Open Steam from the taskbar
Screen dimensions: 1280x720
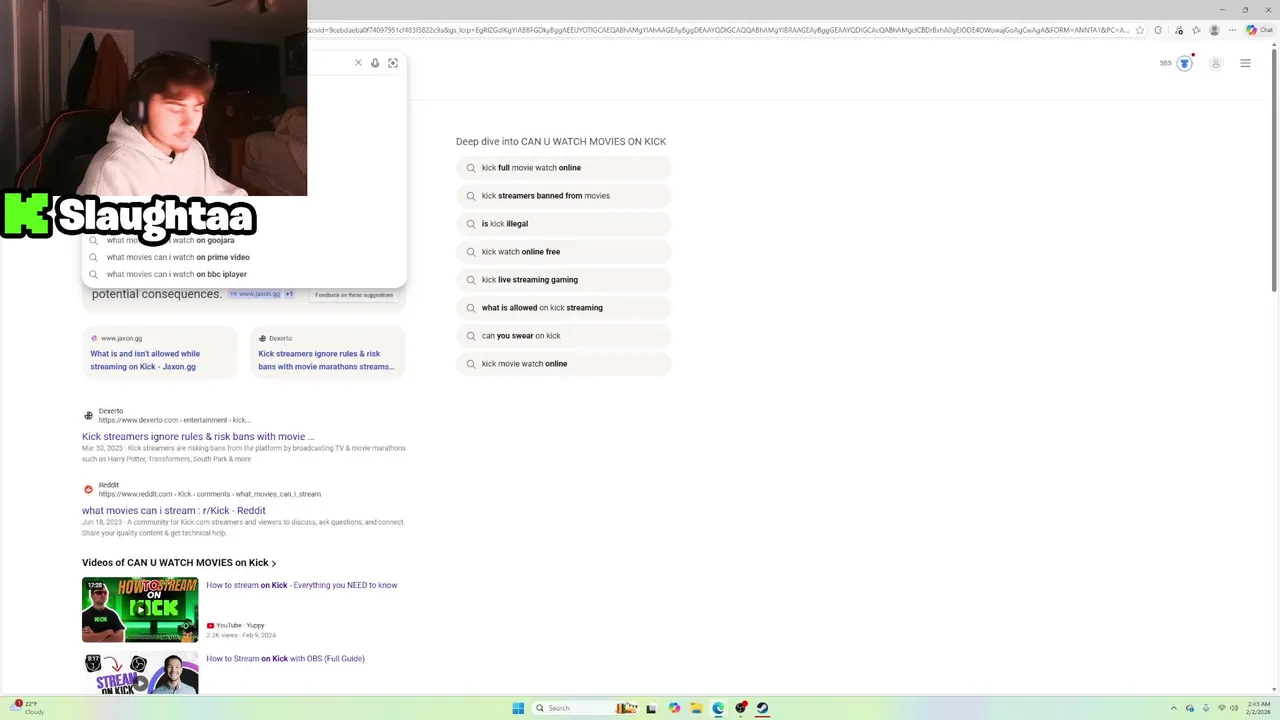[x=762, y=708]
